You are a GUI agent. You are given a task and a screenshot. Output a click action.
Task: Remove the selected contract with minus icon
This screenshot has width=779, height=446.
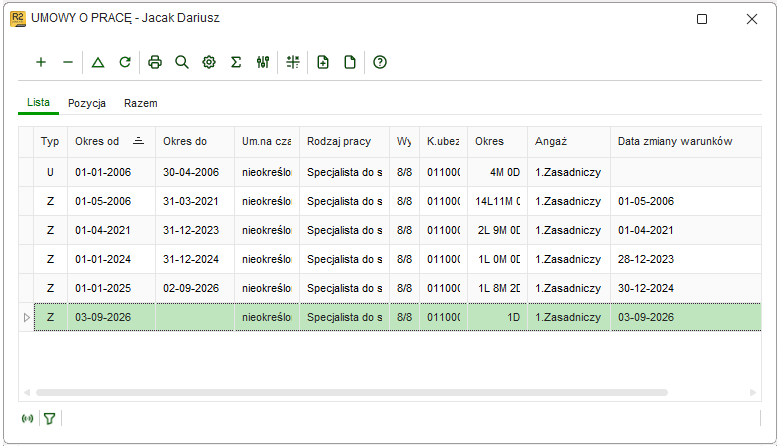(68, 62)
